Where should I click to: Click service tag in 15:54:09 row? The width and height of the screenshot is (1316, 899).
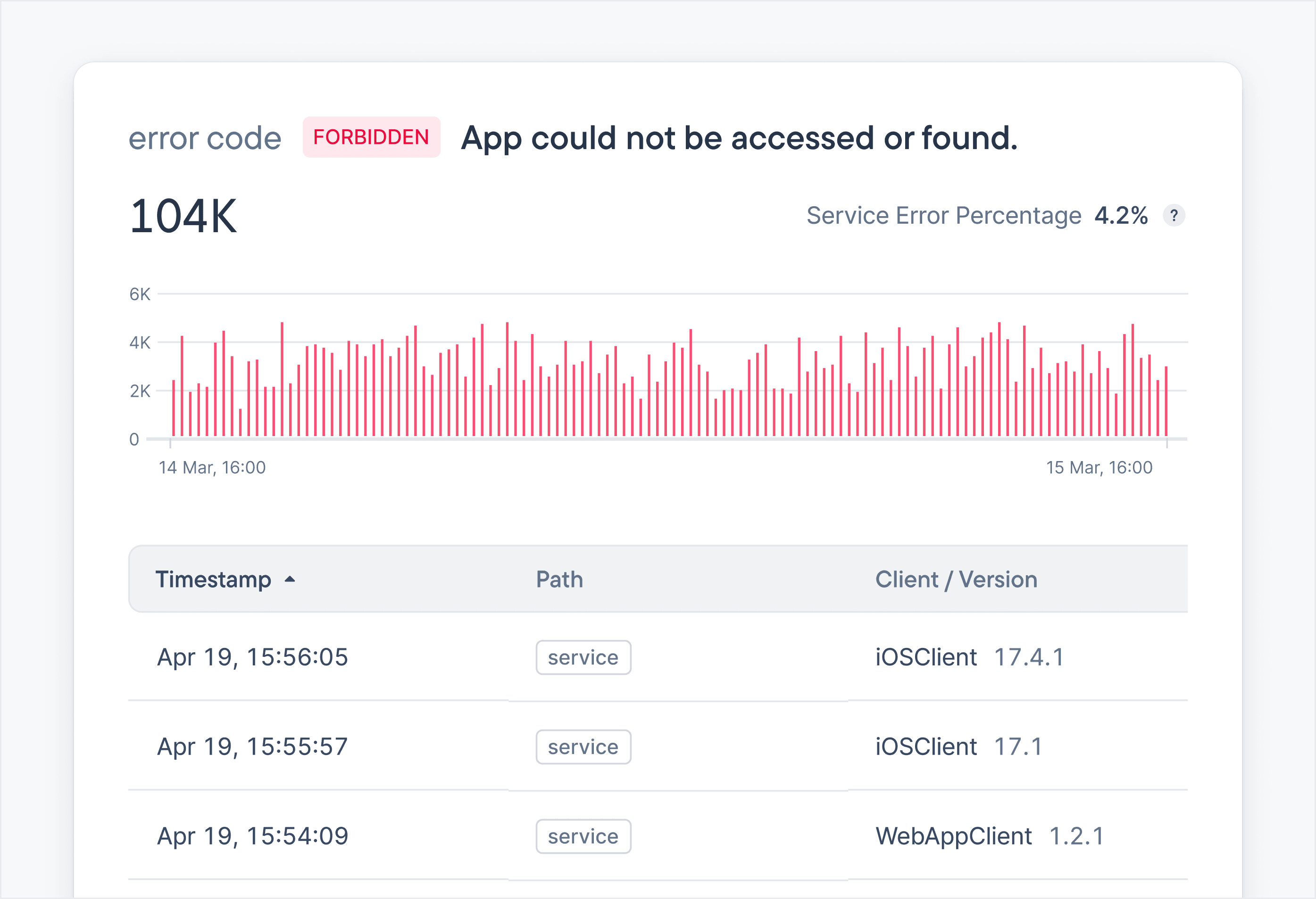[x=583, y=836]
